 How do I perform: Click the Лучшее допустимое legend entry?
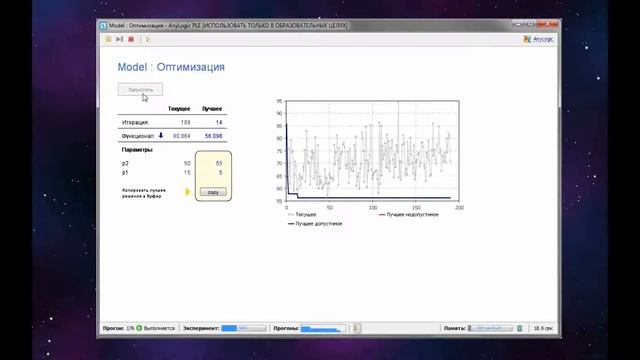click(315, 224)
